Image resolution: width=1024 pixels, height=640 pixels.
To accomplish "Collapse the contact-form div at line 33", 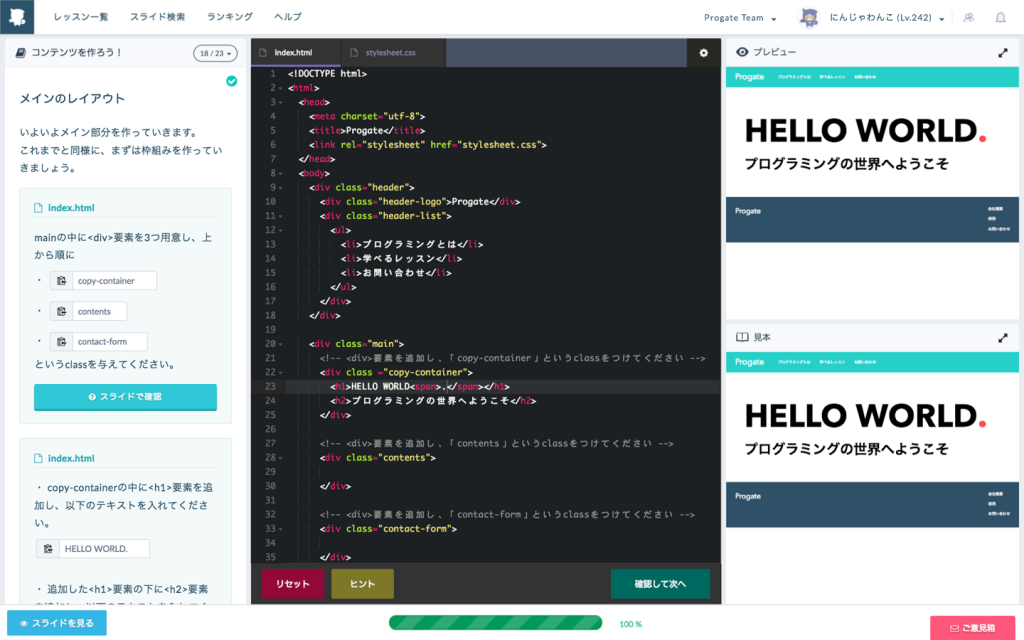I will coord(281,530).
